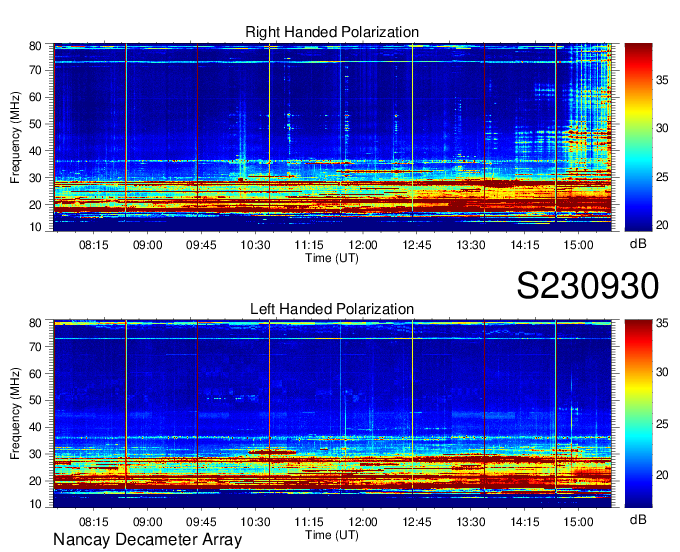Image resolution: width=680 pixels, height=552 pixels.
Task: Click the 25 tick on right-handed colorbar
Action: tap(662, 177)
